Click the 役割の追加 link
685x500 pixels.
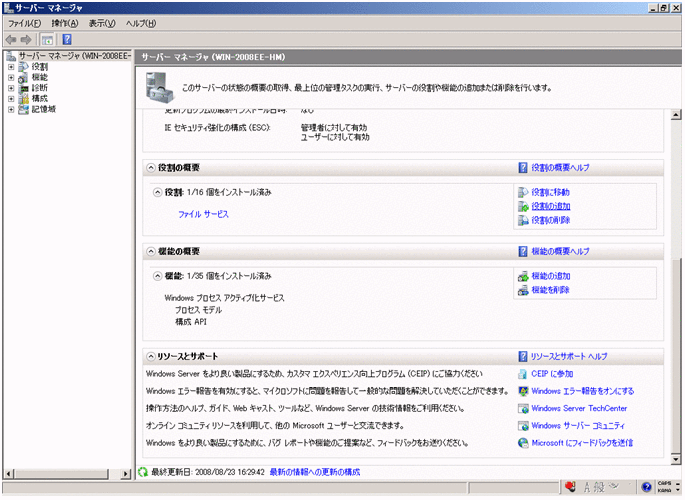pyautogui.click(x=551, y=207)
